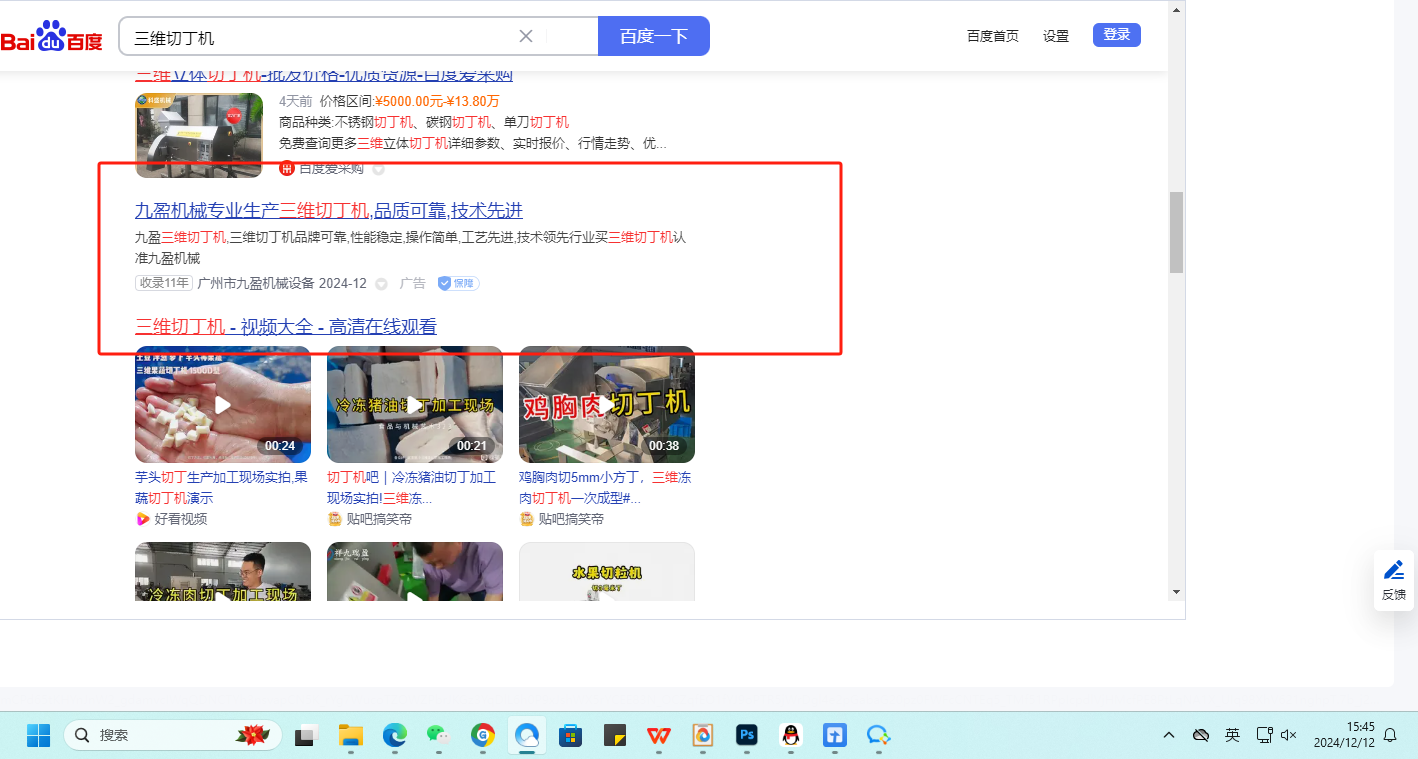Go to 百度首页
Screen dimensions: 1418x759
[x=993, y=36]
